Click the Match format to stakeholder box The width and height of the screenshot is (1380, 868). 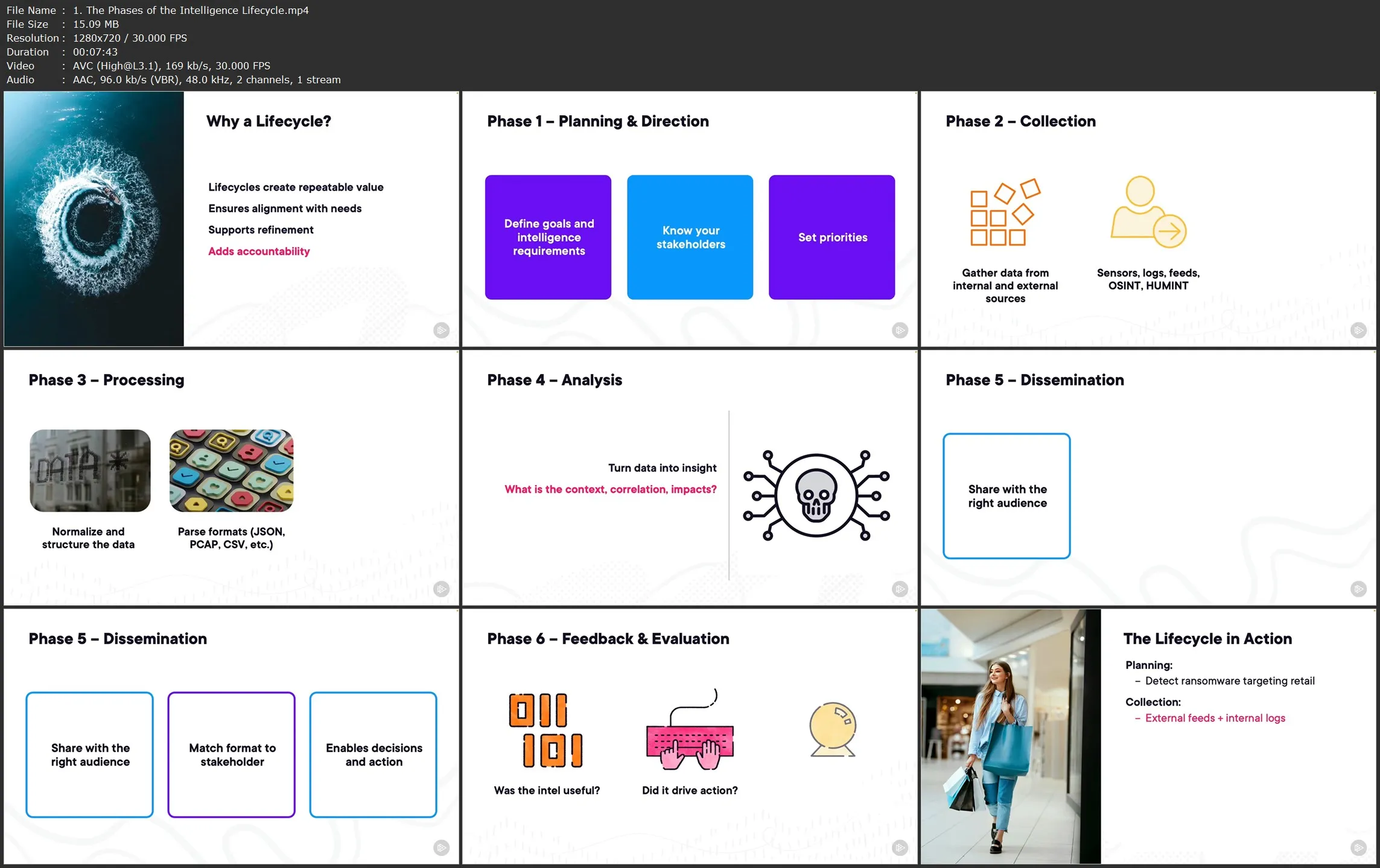[x=232, y=755]
